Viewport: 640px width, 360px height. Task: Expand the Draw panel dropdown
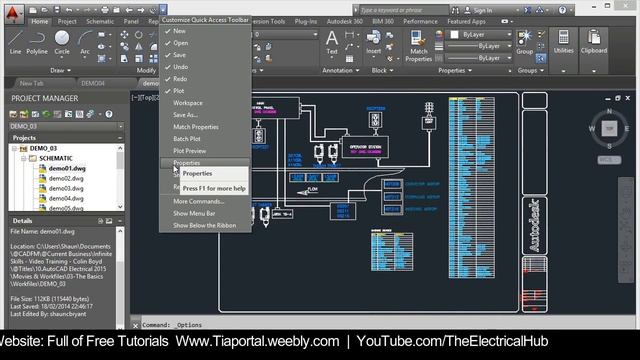click(x=60, y=70)
